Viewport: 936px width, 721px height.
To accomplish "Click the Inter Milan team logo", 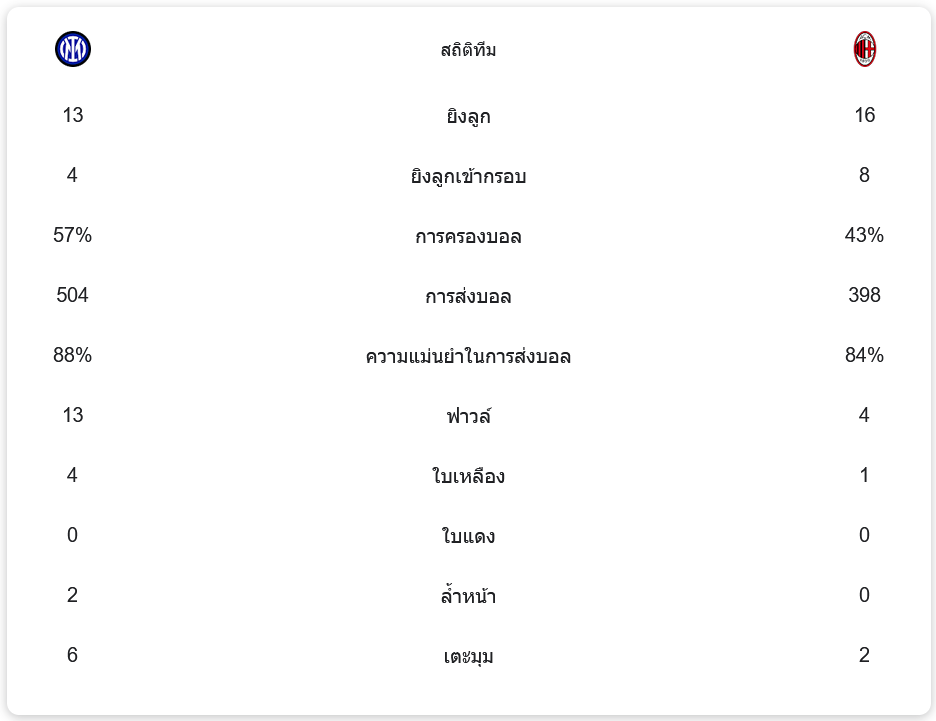I will point(73,49).
